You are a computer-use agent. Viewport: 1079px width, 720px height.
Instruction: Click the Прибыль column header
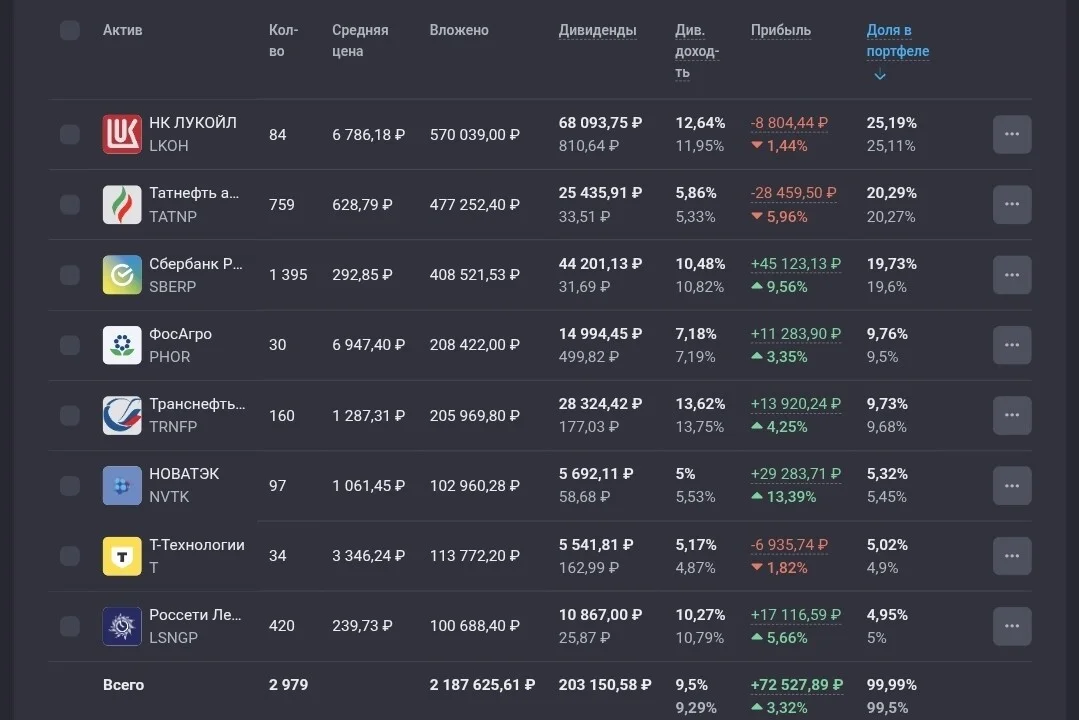780,30
